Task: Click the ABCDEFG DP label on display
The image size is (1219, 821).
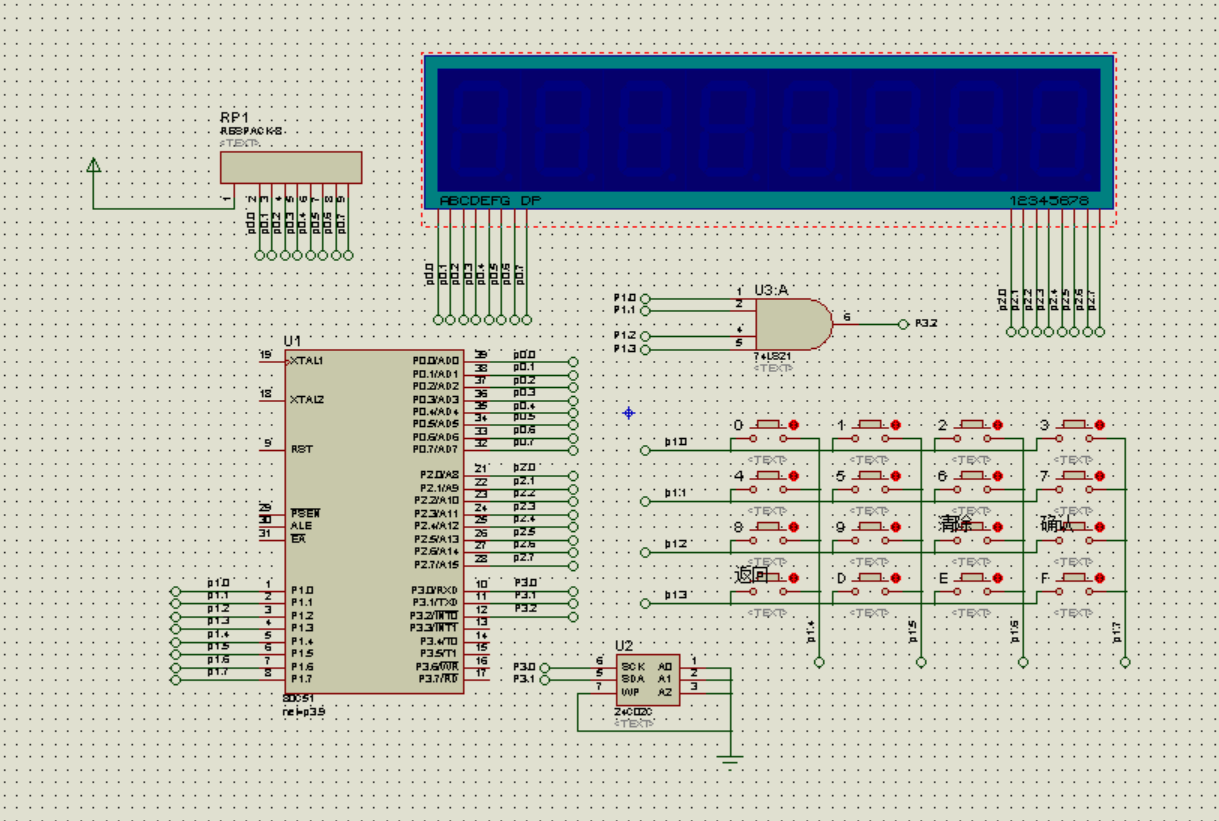Action: [x=490, y=201]
